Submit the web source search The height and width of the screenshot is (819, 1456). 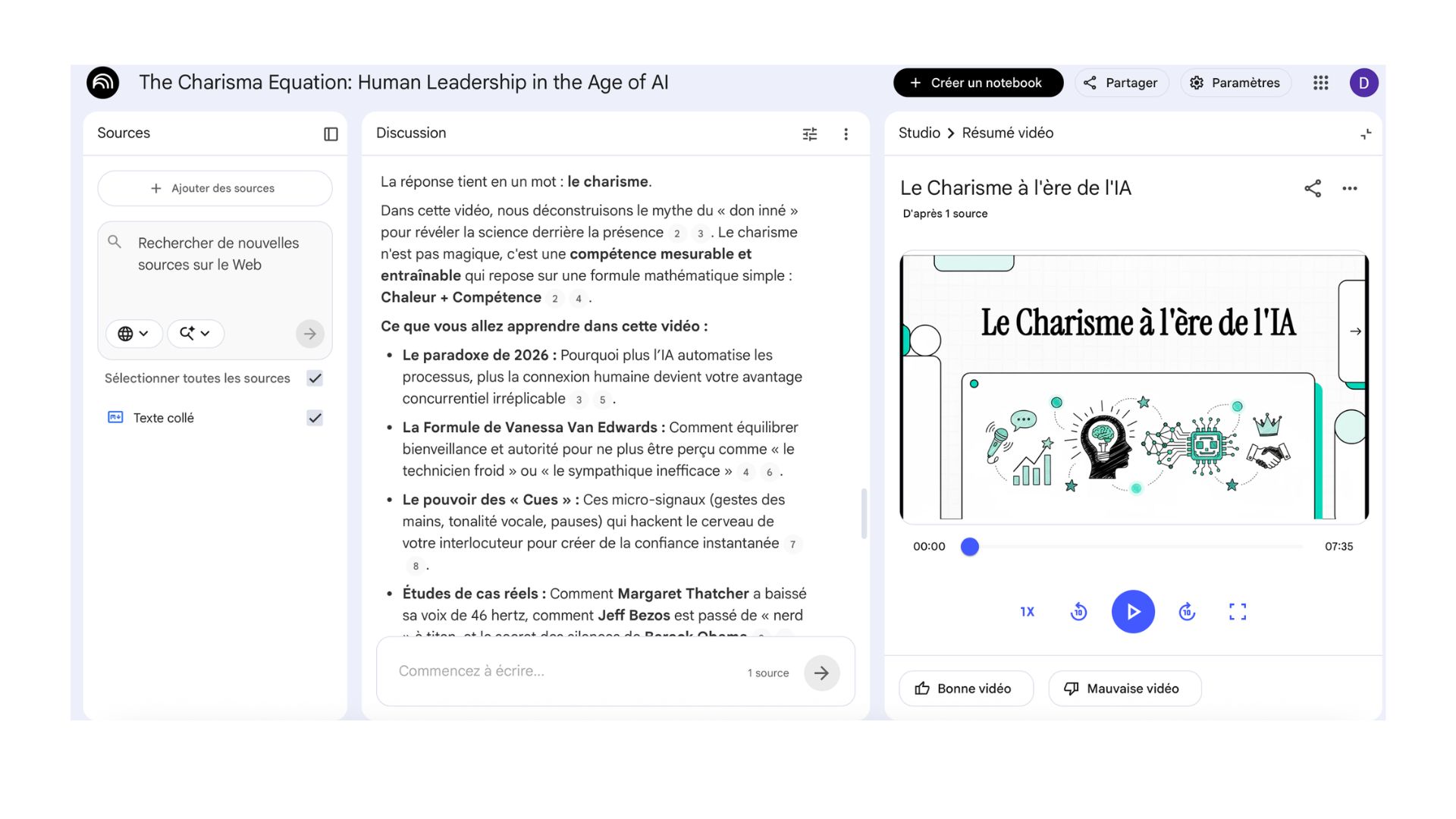click(x=309, y=334)
